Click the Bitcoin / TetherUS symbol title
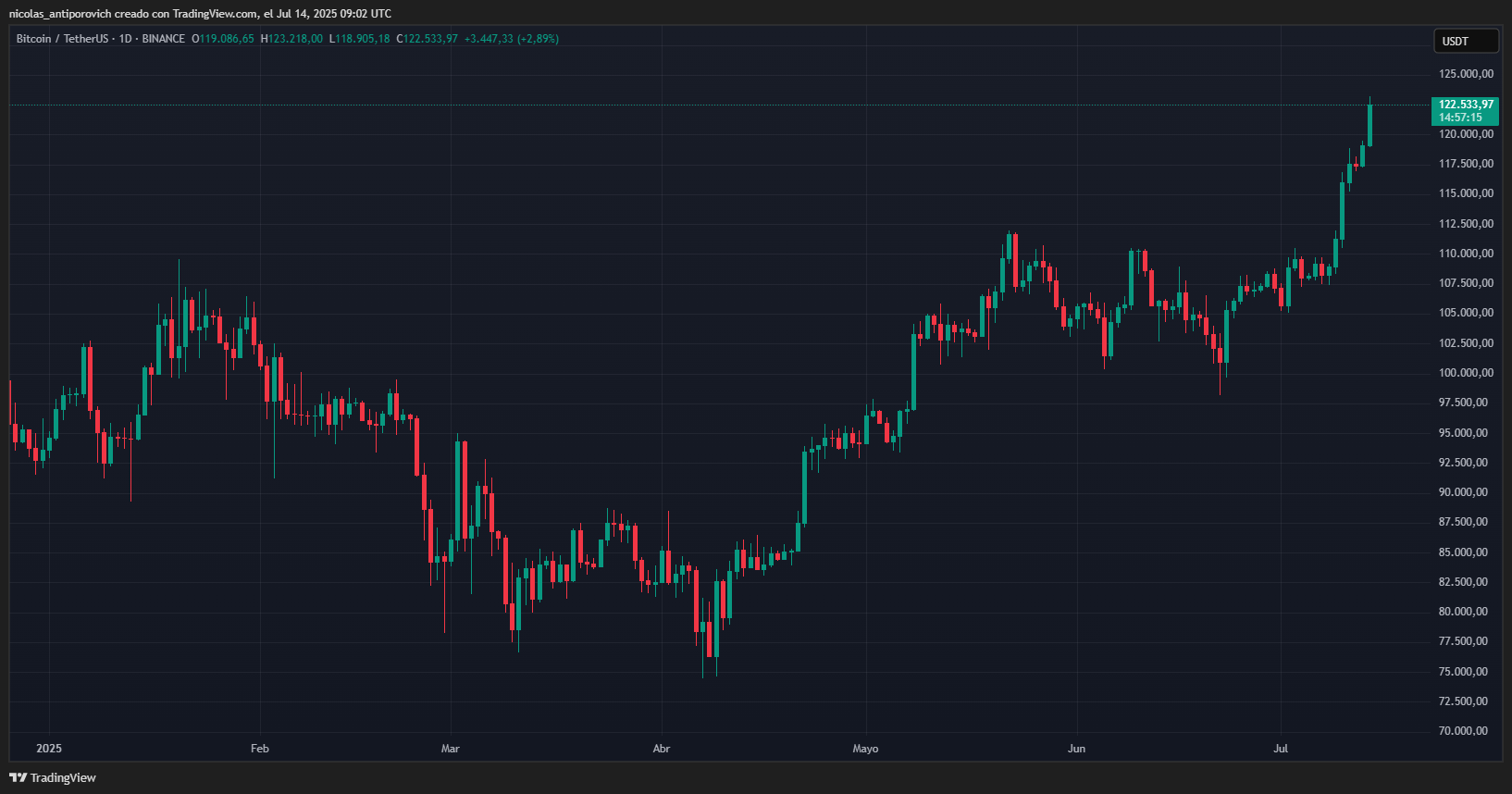 pos(62,39)
